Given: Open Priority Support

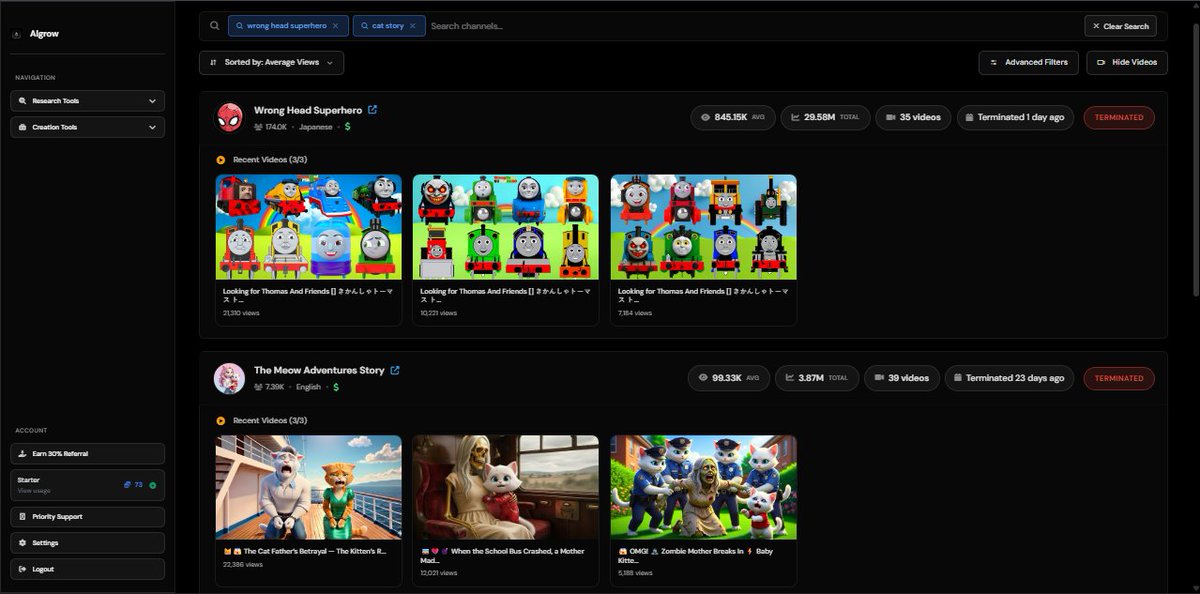Looking at the screenshot, I should pyautogui.click(x=88, y=517).
